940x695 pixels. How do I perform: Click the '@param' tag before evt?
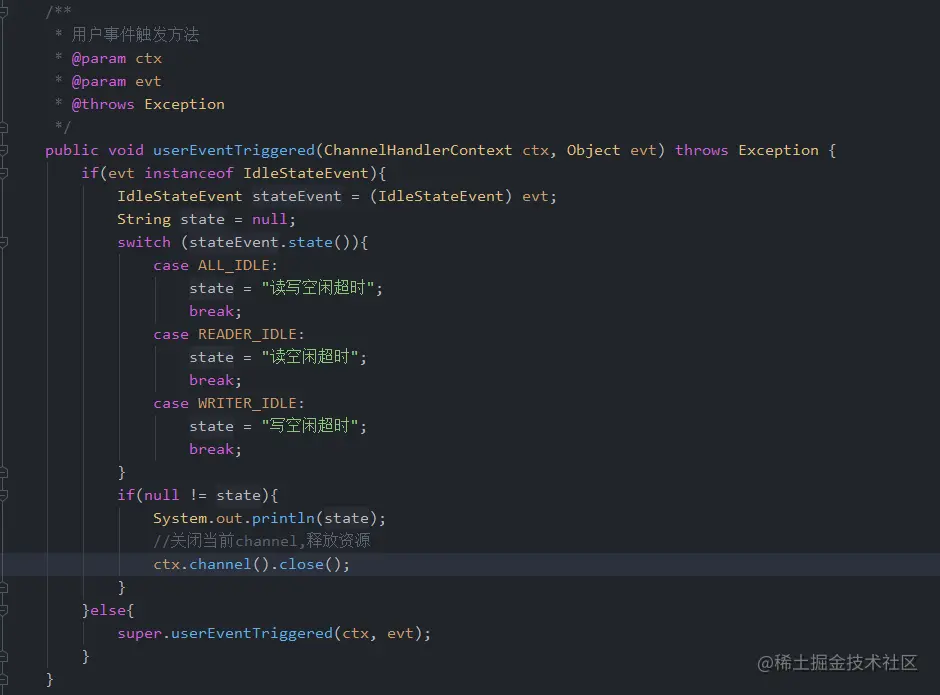point(99,82)
